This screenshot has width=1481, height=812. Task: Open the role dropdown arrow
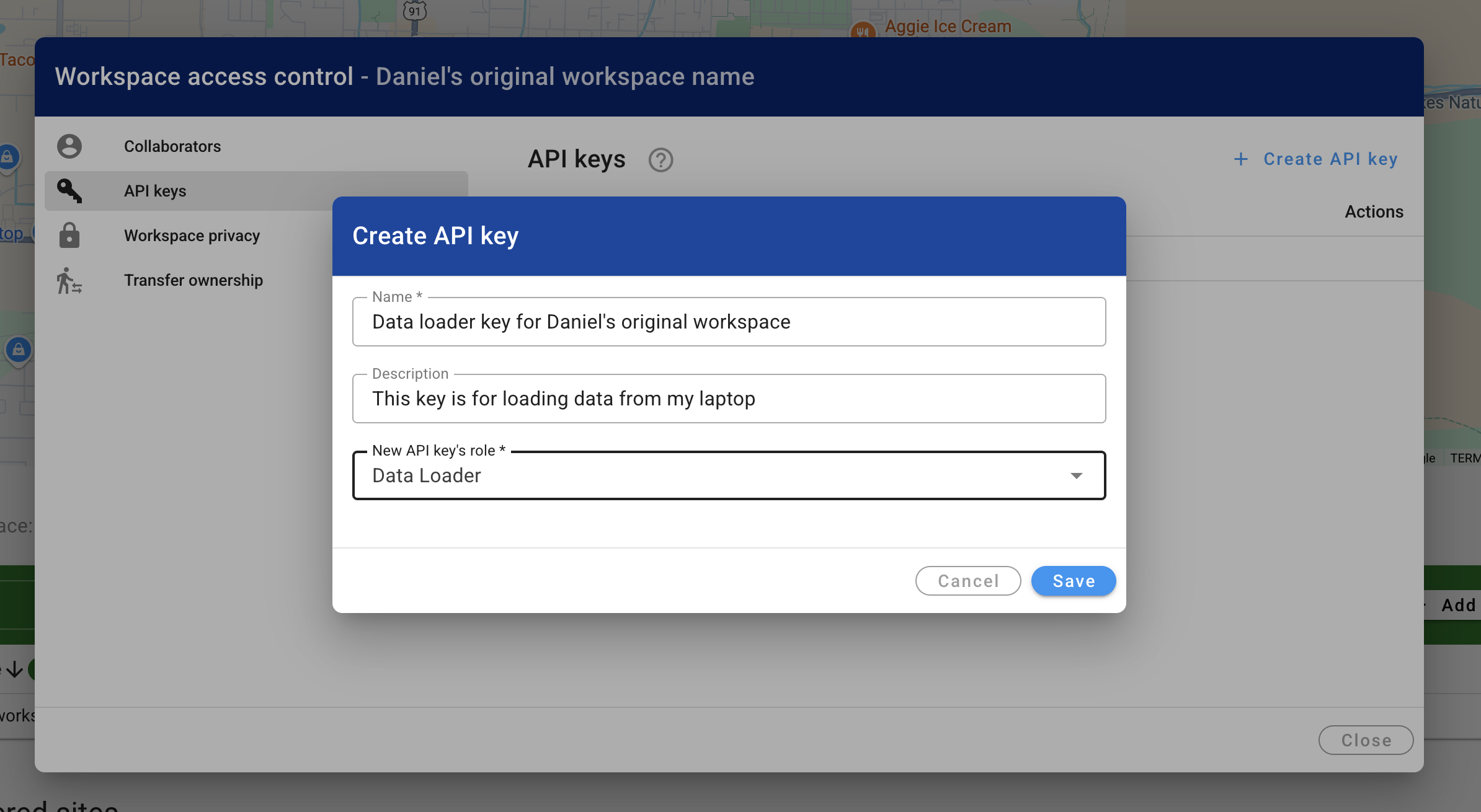click(1077, 475)
